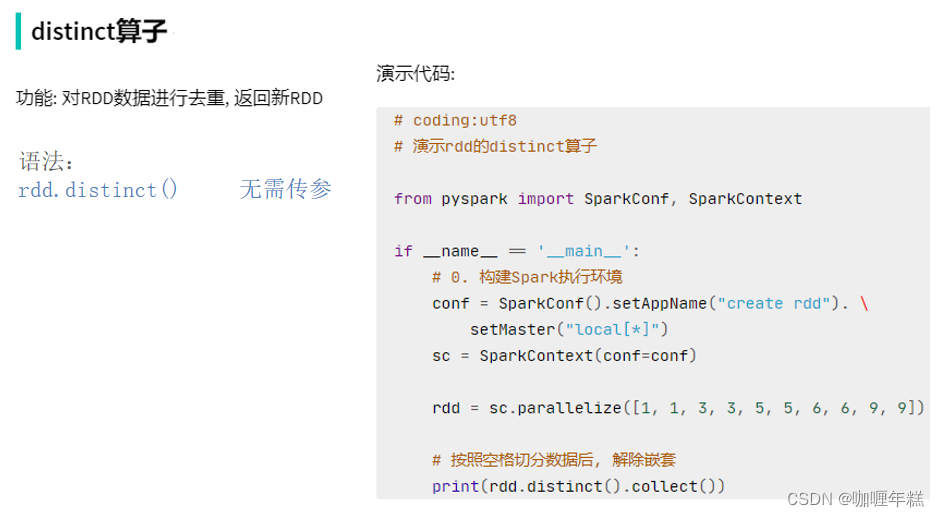Click the 'CSDN @咖喱年糕' watermark
939x517 pixels.
(x=856, y=499)
